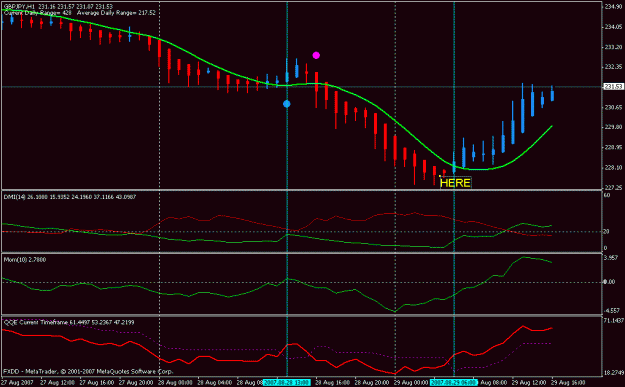The image size is (625, 387).
Task: Click the 28 Aug 20:00 time axis label
Action: [x=371, y=383]
